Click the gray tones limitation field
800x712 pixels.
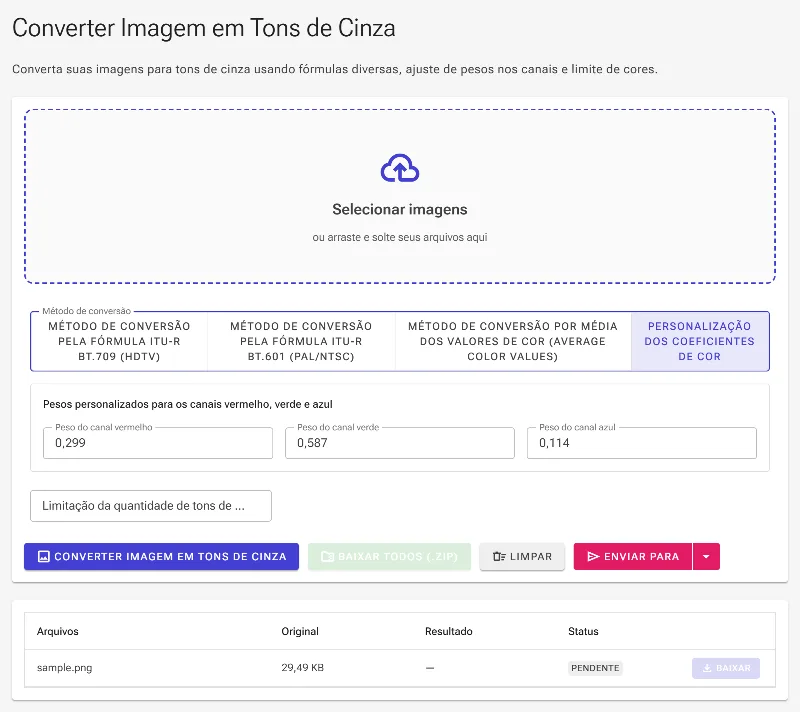[x=151, y=506]
